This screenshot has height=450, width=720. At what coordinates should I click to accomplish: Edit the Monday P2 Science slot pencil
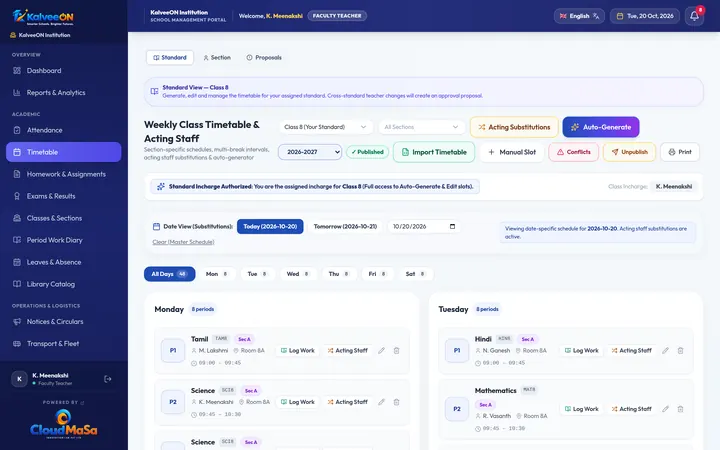(381, 402)
